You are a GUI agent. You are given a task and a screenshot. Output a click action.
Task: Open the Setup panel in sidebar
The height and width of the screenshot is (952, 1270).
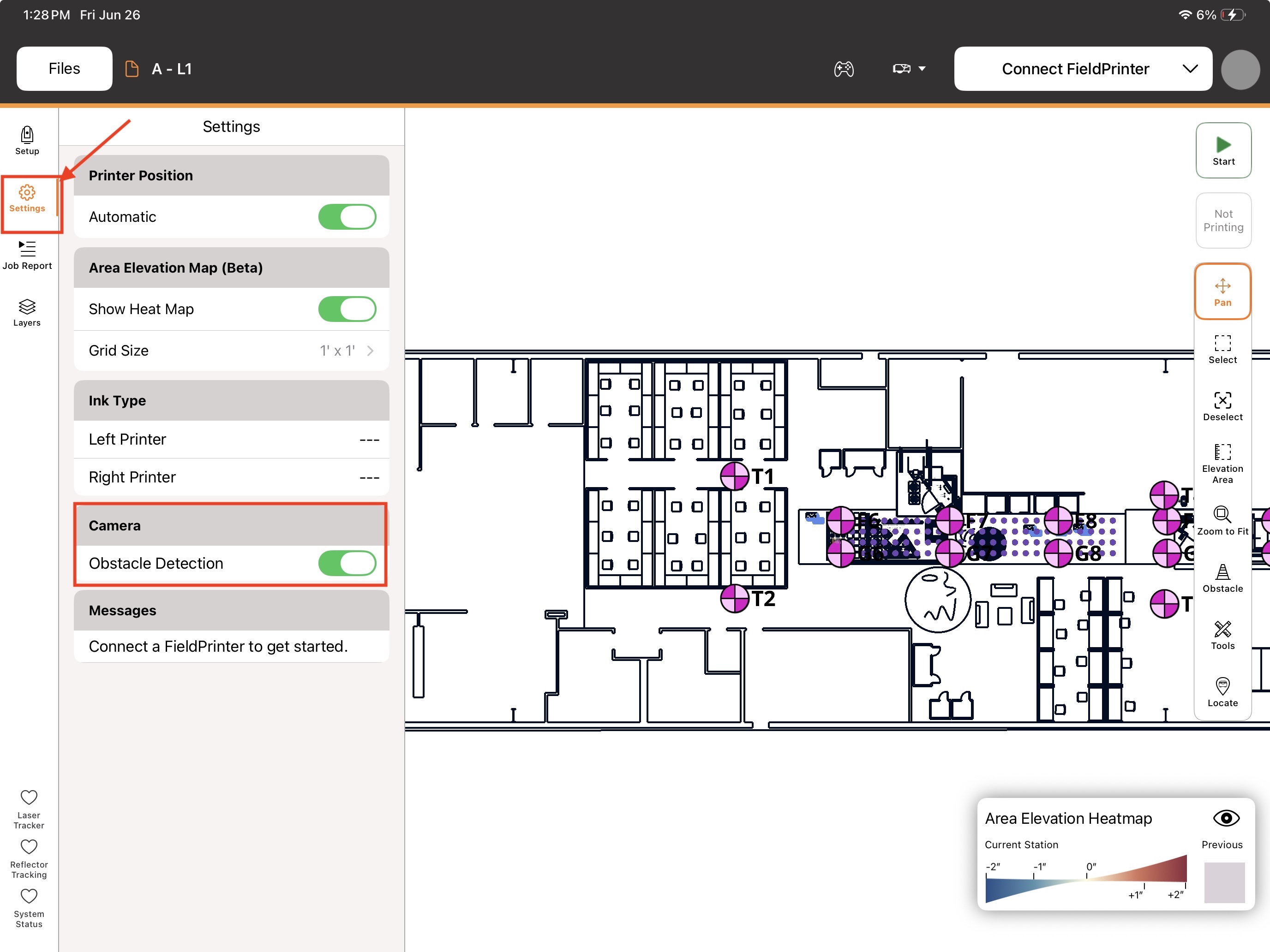click(27, 141)
